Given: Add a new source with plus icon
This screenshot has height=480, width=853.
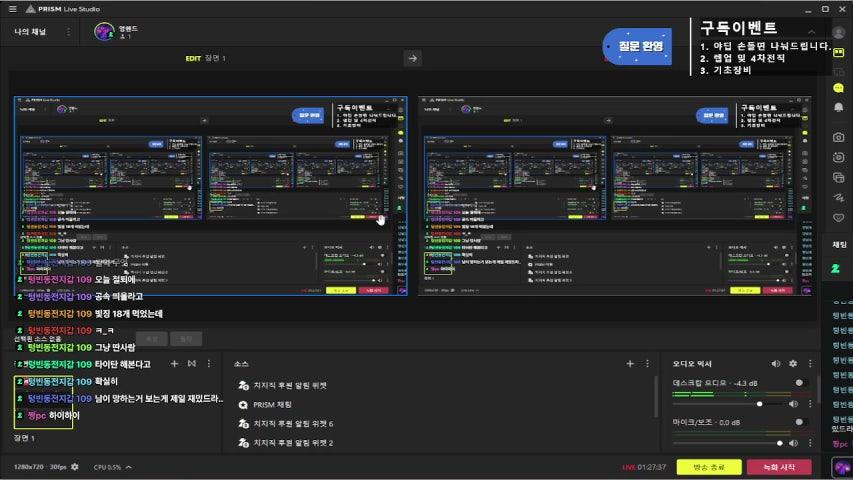Looking at the screenshot, I should coord(629,364).
